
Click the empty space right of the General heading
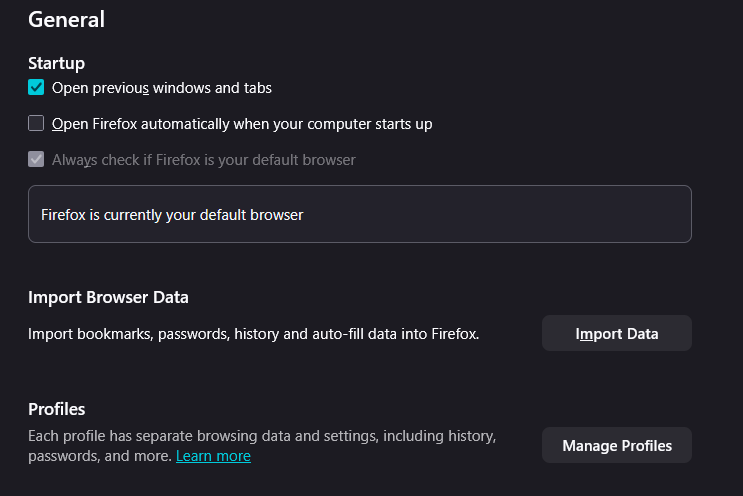pos(400,19)
